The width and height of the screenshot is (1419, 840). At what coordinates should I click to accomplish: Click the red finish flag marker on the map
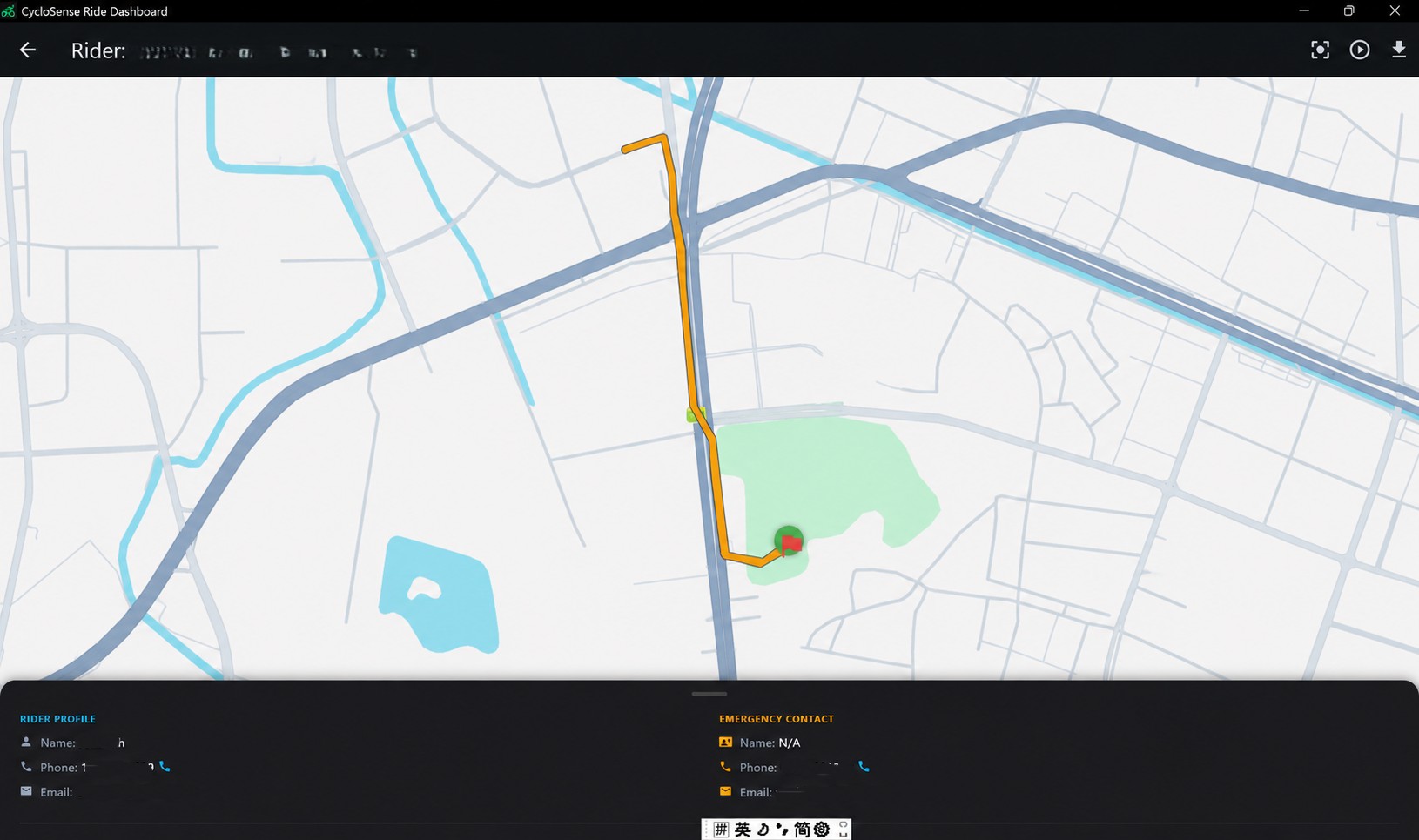coord(791,544)
